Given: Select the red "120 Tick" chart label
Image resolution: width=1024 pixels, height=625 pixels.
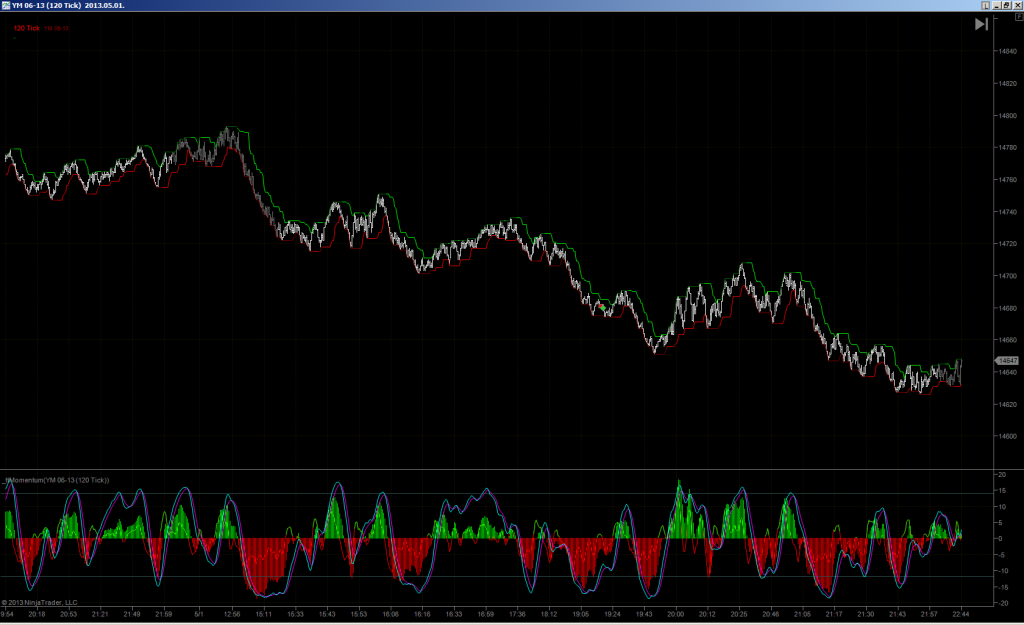Looking at the screenshot, I should tap(27, 28).
